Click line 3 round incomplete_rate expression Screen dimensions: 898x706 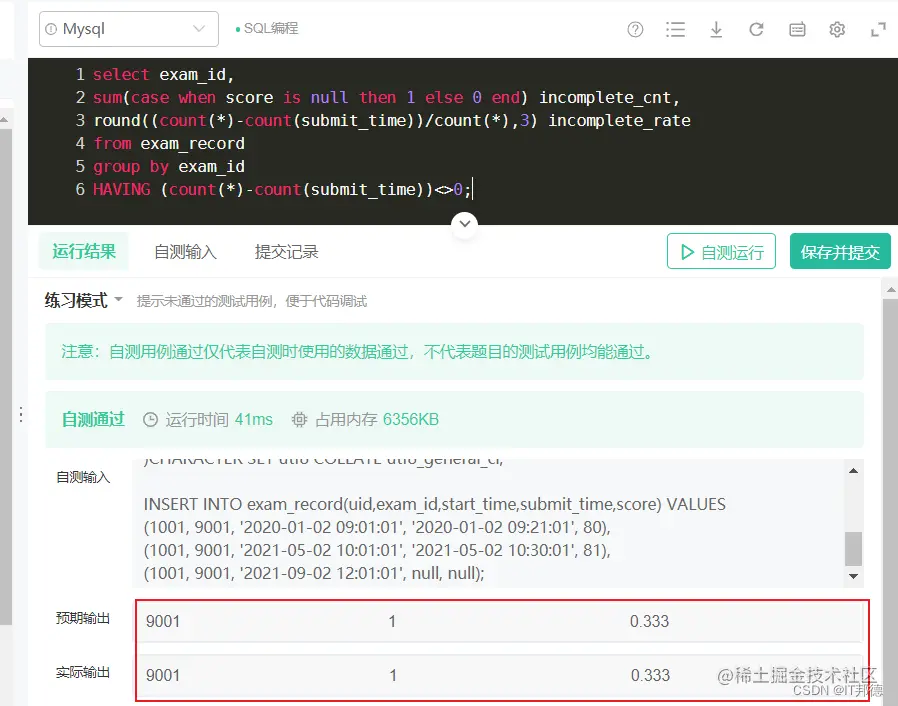coord(392,120)
